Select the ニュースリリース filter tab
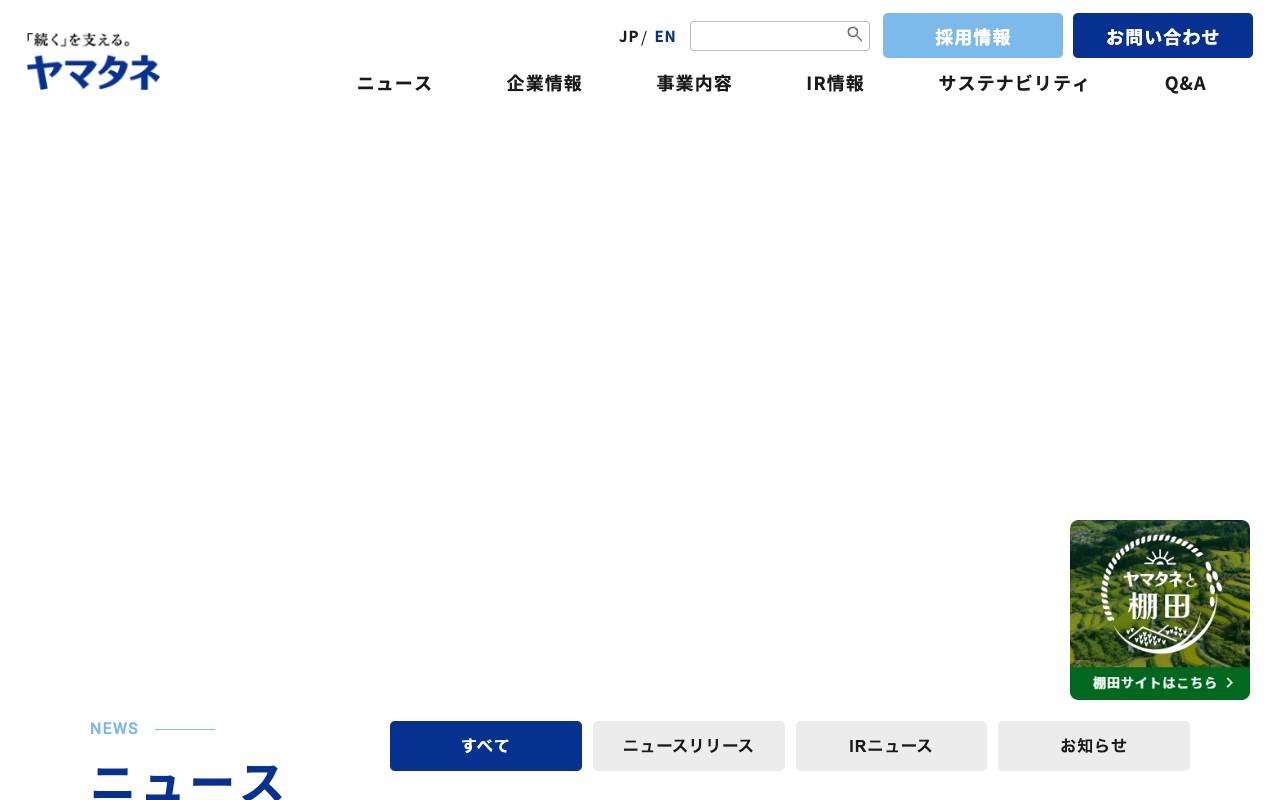This screenshot has width=1280, height=800. (688, 746)
